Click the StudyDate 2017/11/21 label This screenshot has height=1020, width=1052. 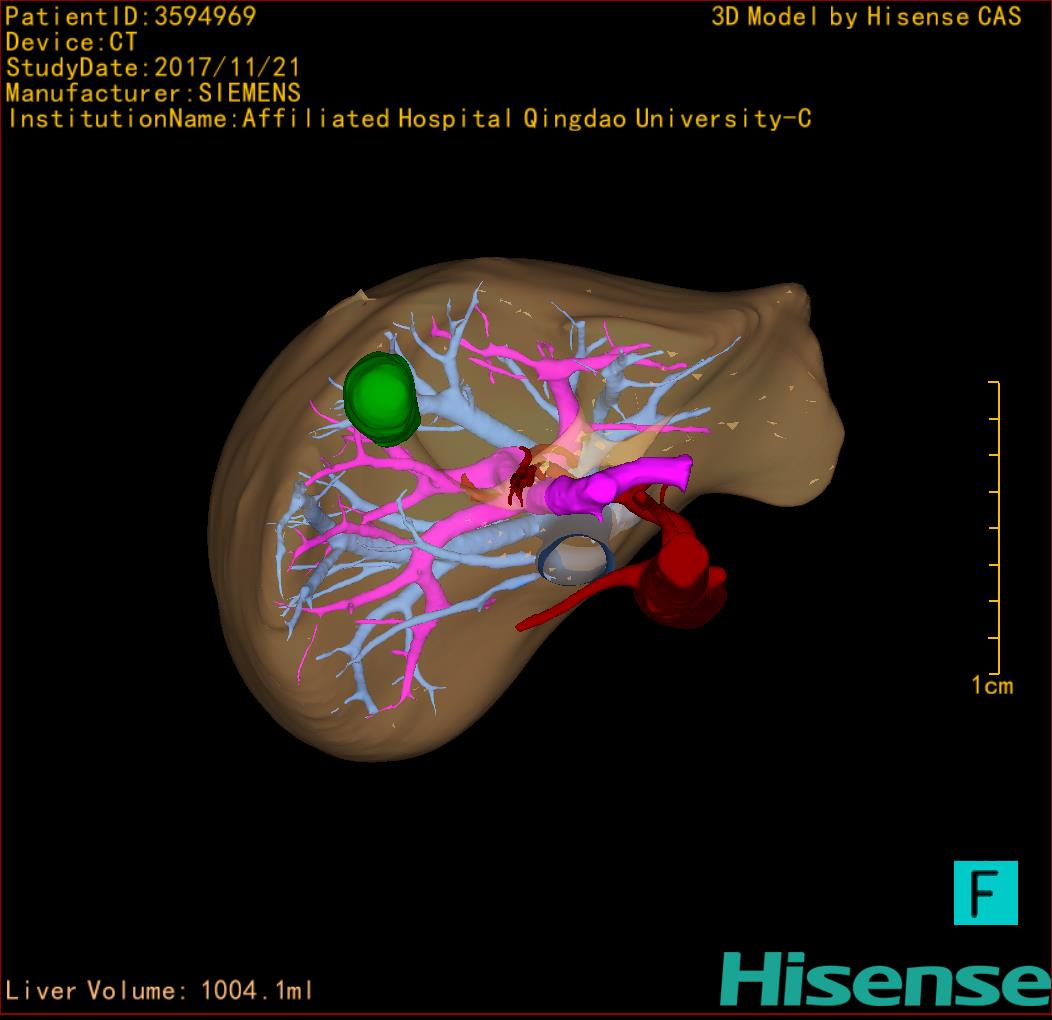tap(152, 68)
